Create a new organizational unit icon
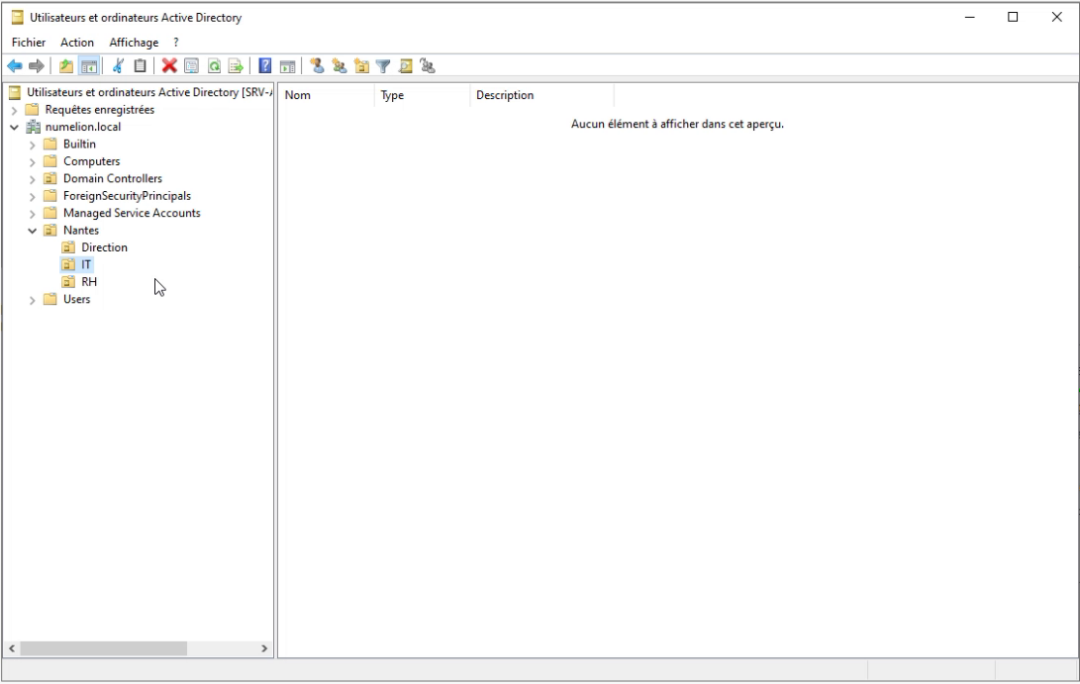Image resolution: width=1080 pixels, height=684 pixels. pyautogui.click(x=364, y=66)
